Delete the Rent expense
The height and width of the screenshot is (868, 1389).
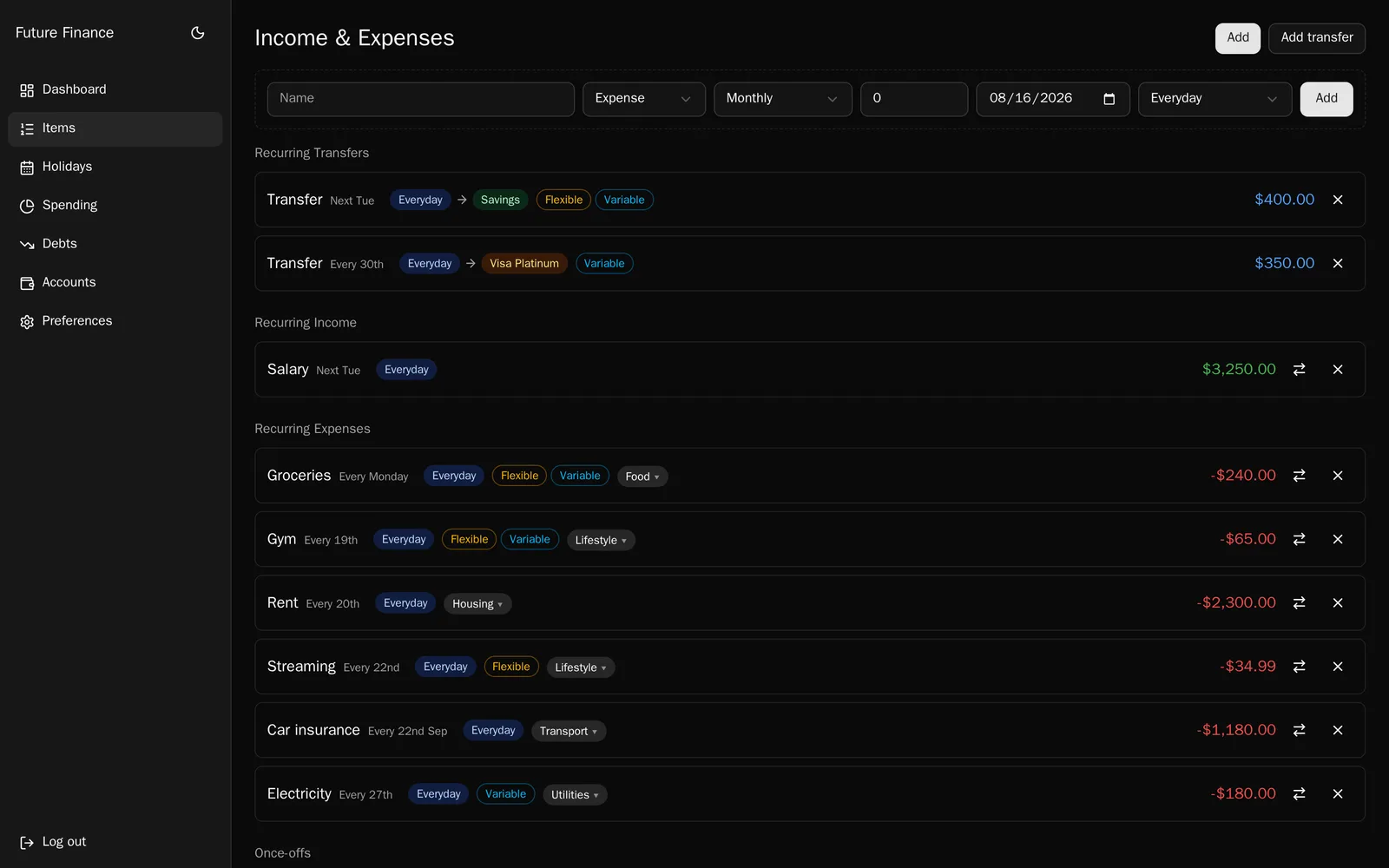[x=1338, y=603]
